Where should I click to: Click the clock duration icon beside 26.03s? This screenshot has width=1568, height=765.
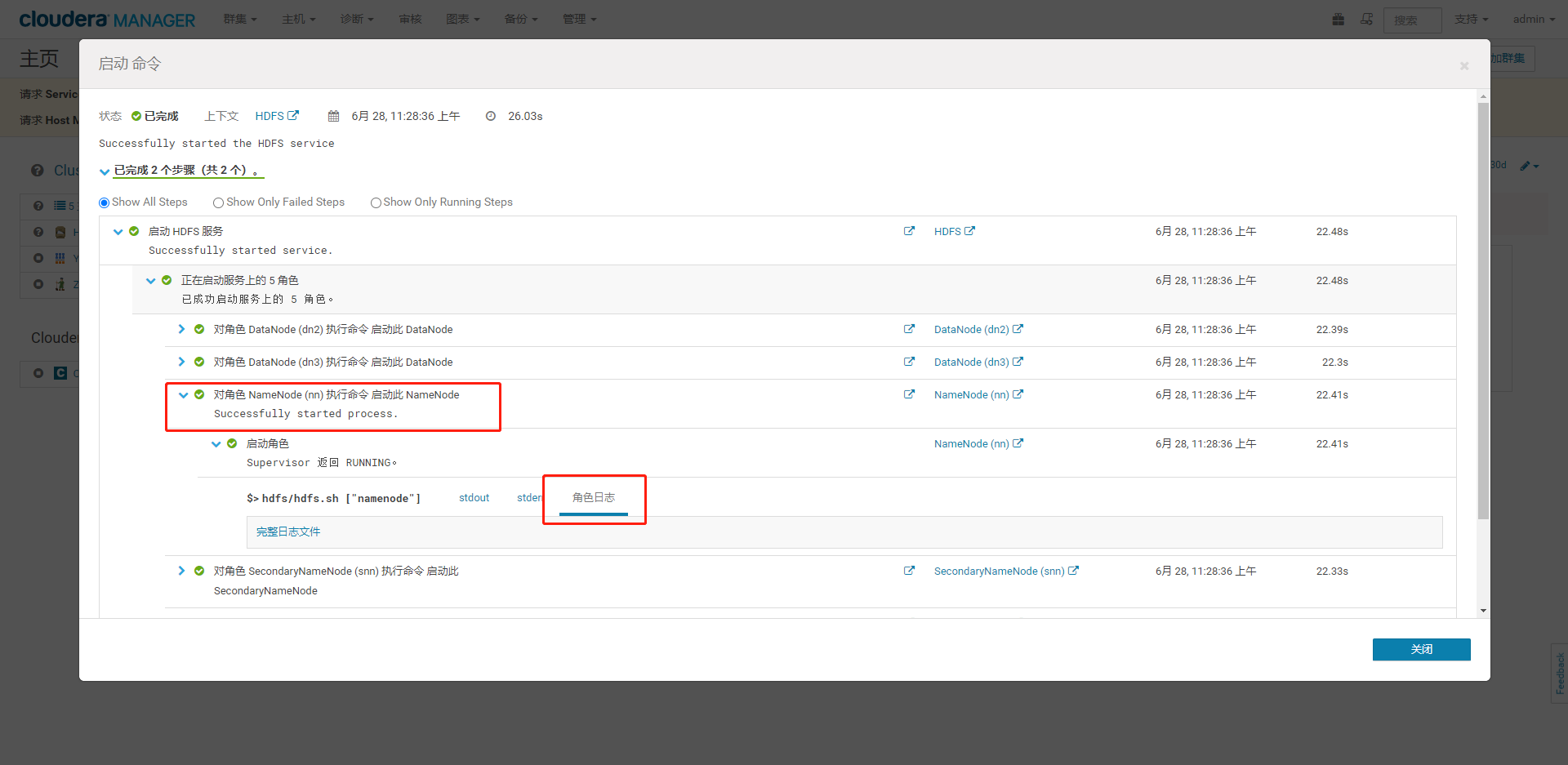pyautogui.click(x=491, y=116)
